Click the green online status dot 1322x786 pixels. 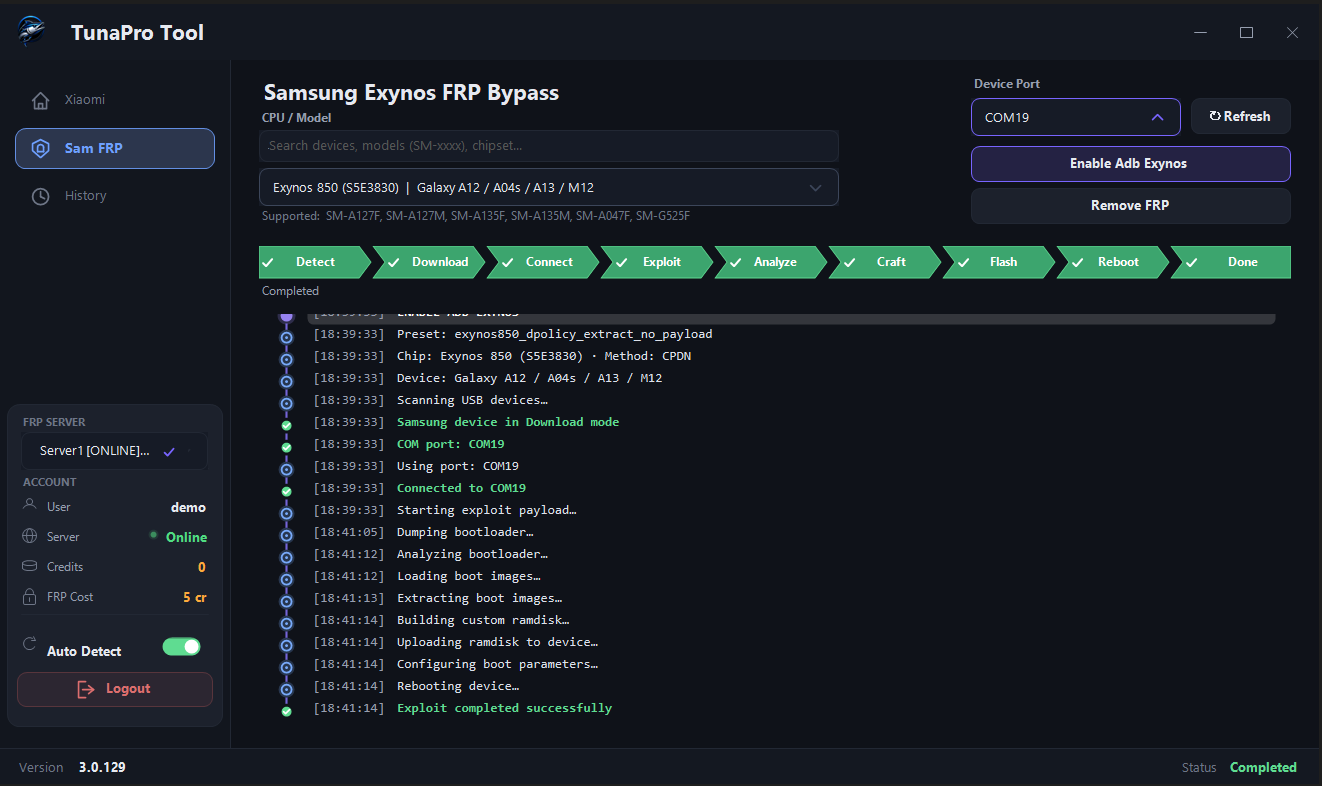[x=153, y=535]
